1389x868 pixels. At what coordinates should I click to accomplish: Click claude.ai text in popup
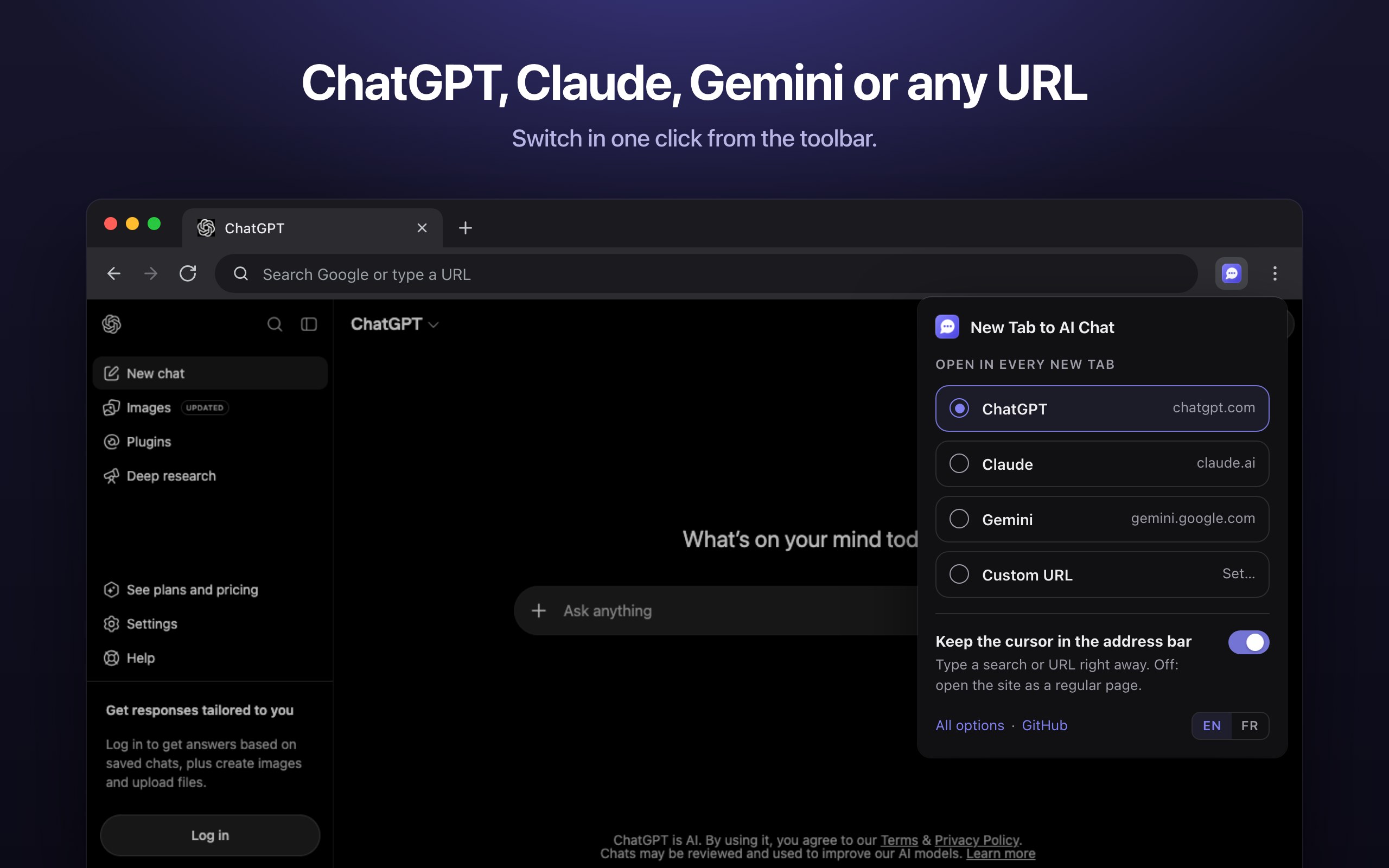1226,463
